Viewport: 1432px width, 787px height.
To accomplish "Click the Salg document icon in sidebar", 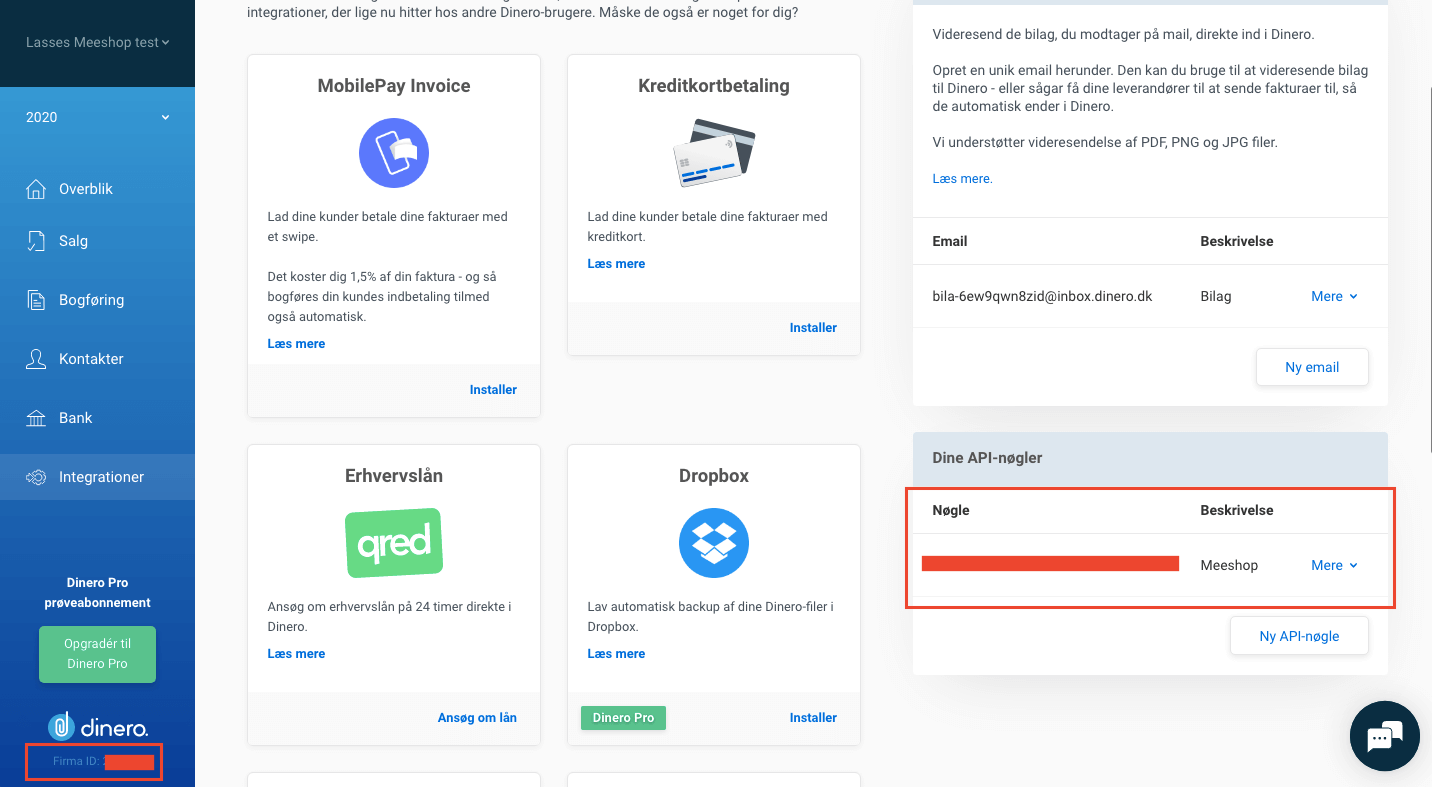I will (36, 241).
